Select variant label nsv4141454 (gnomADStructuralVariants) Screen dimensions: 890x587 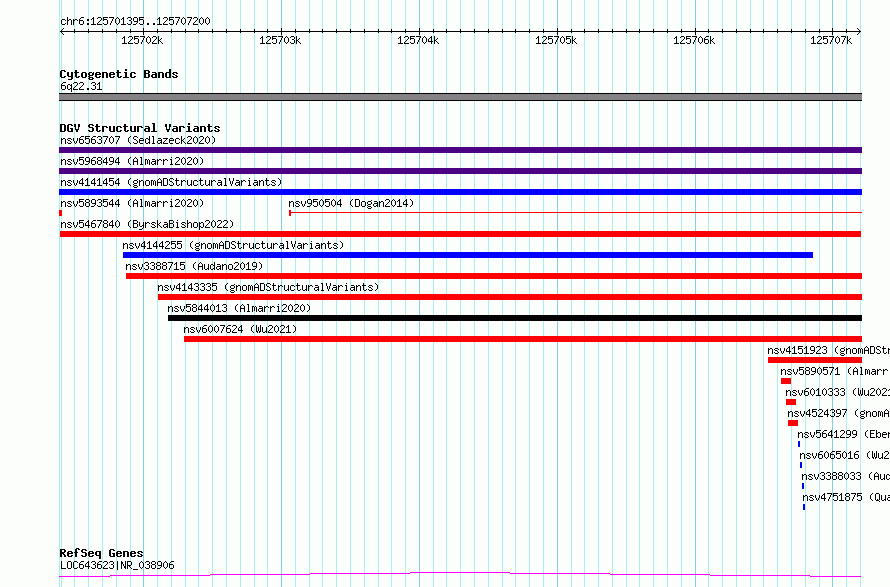pyautogui.click(x=171, y=182)
